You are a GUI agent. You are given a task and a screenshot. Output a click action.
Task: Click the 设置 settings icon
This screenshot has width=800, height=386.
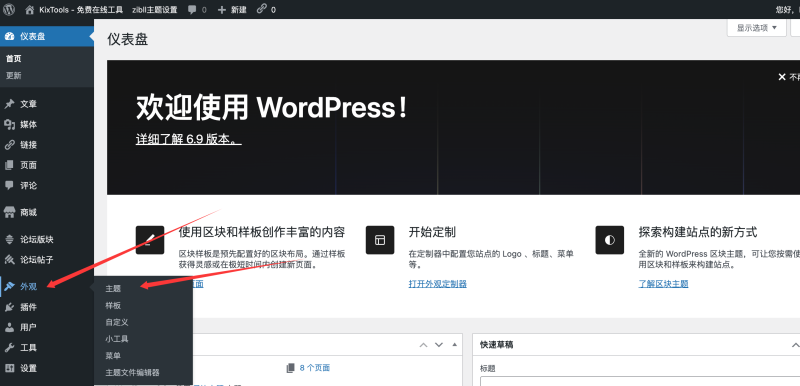[x=9, y=368]
